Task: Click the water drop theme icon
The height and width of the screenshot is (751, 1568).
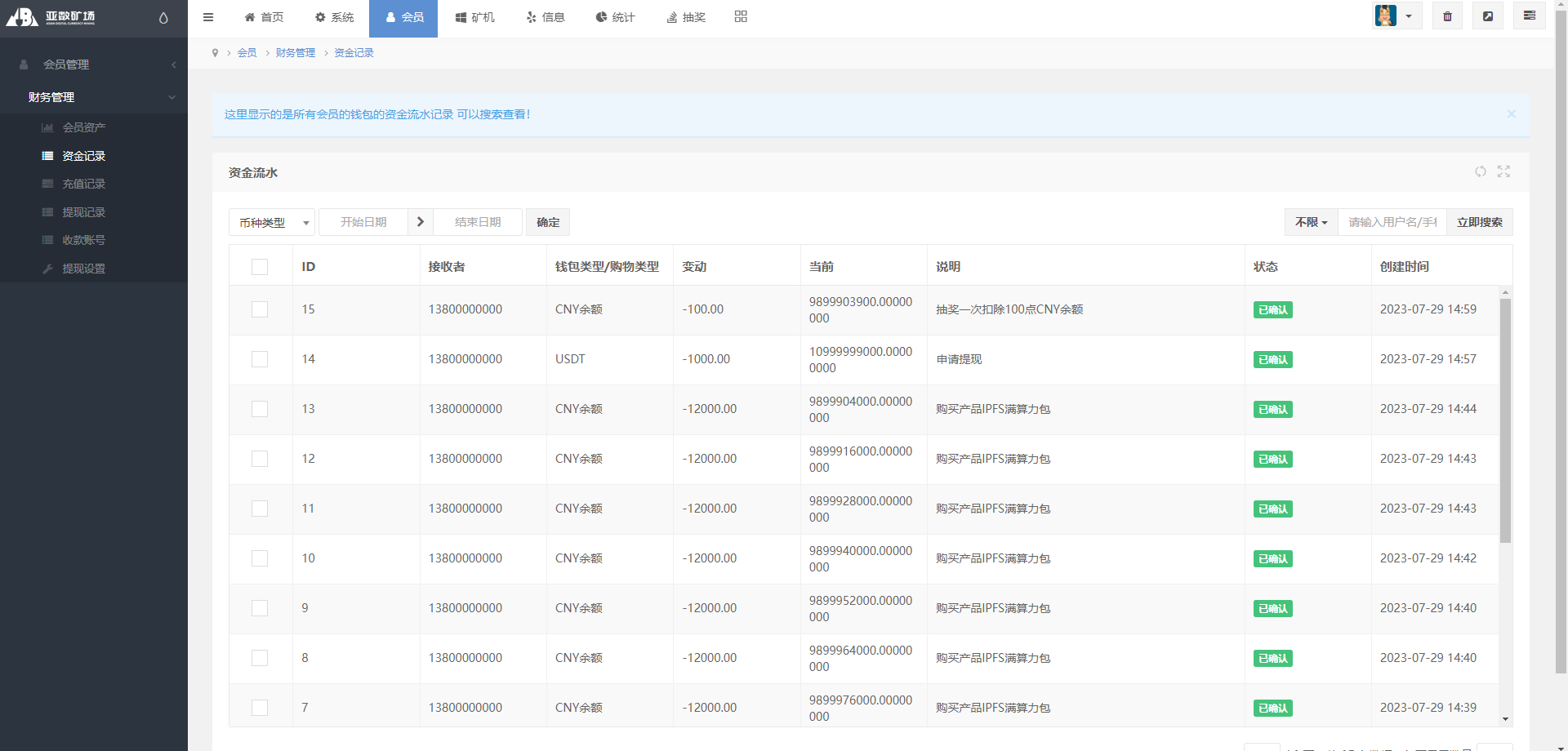Action: pyautogui.click(x=163, y=18)
